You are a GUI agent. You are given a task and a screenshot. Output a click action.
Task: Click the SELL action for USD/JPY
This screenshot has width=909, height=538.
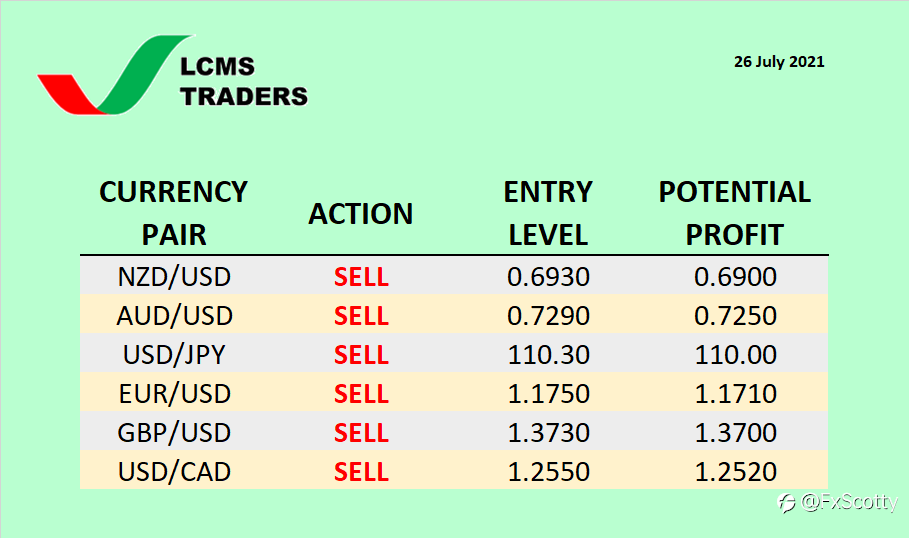click(x=361, y=354)
